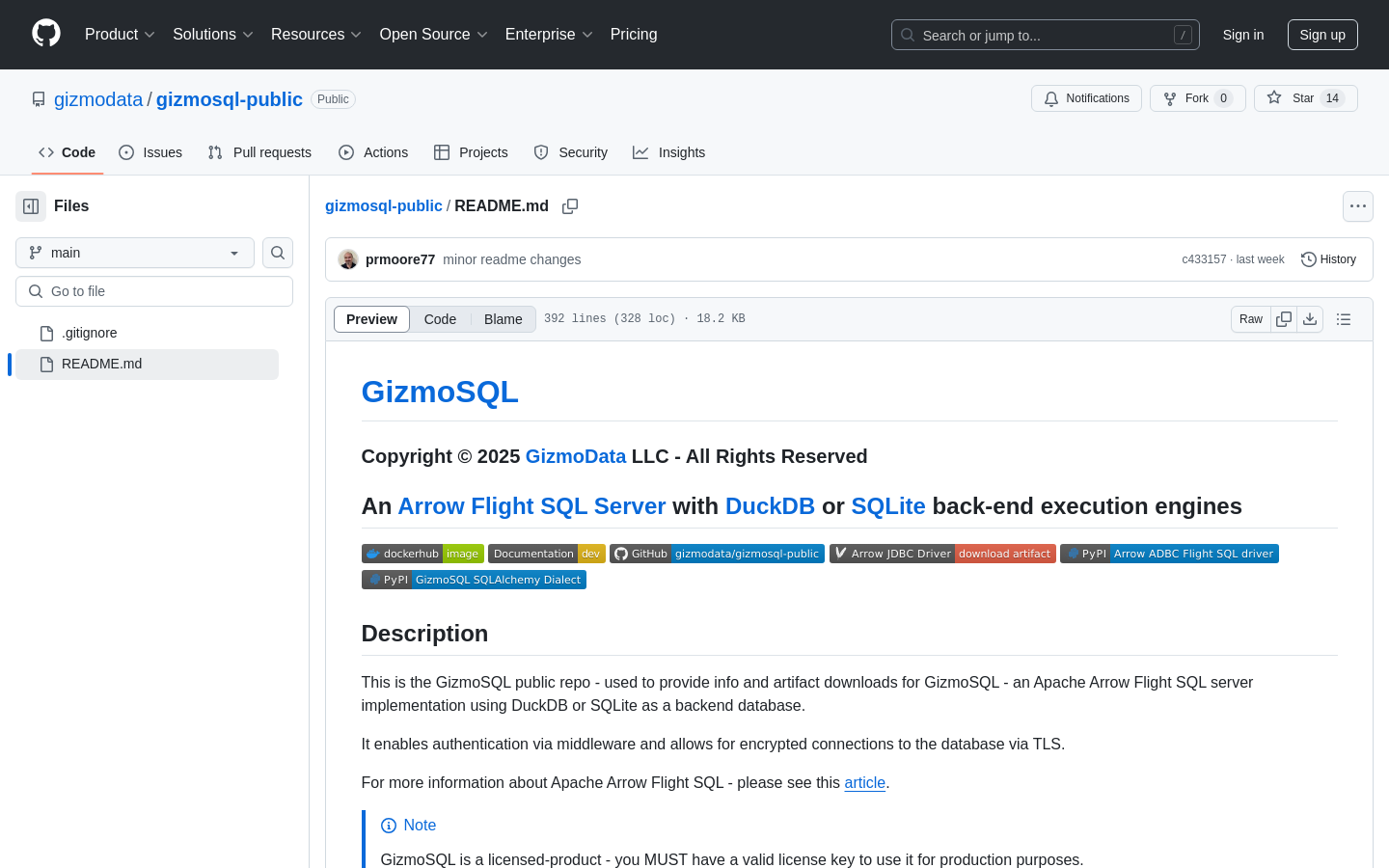
Task: Click the Notifications bell button
Action: pos(1086,98)
